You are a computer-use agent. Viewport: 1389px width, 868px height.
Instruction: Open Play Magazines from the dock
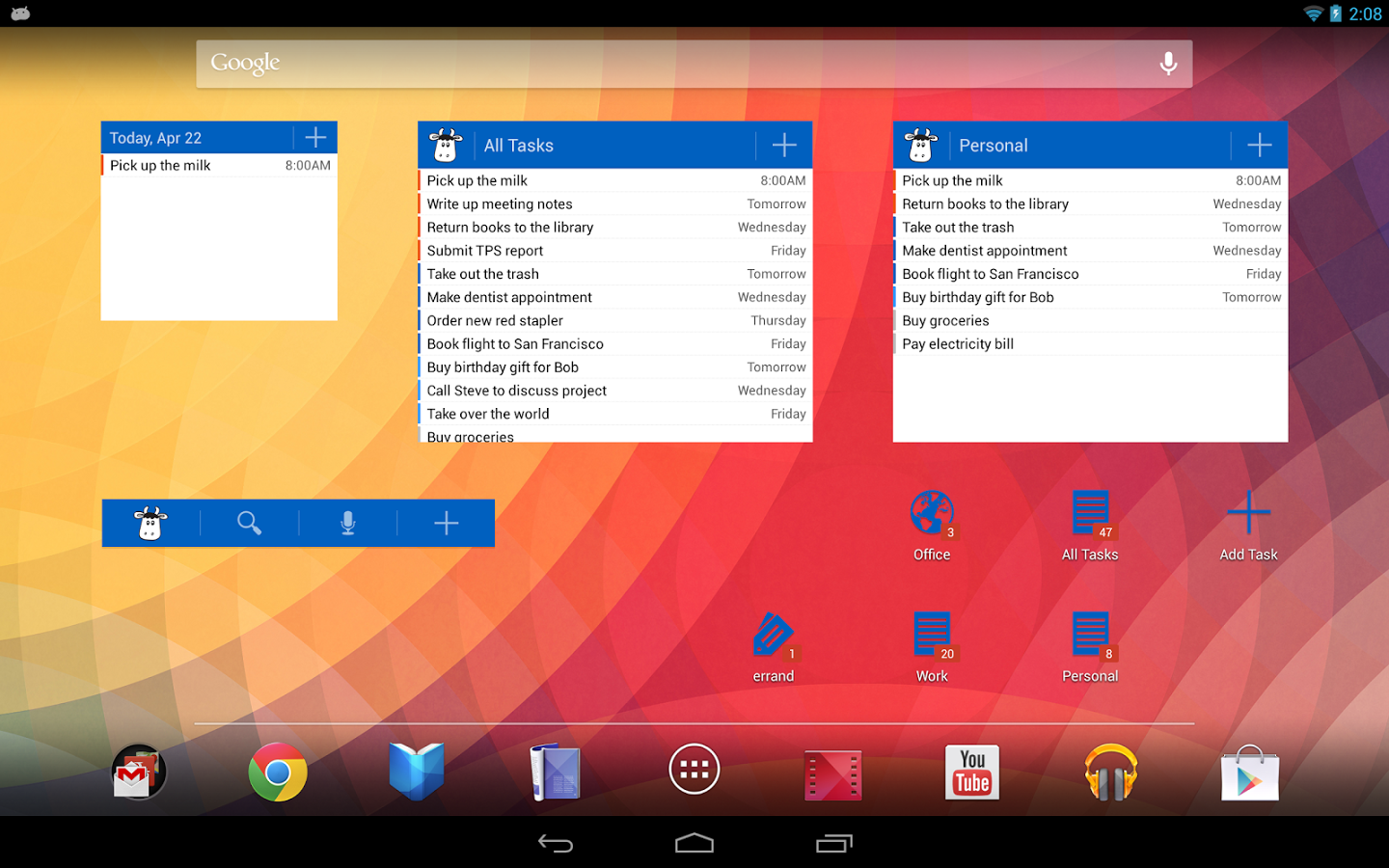(556, 772)
